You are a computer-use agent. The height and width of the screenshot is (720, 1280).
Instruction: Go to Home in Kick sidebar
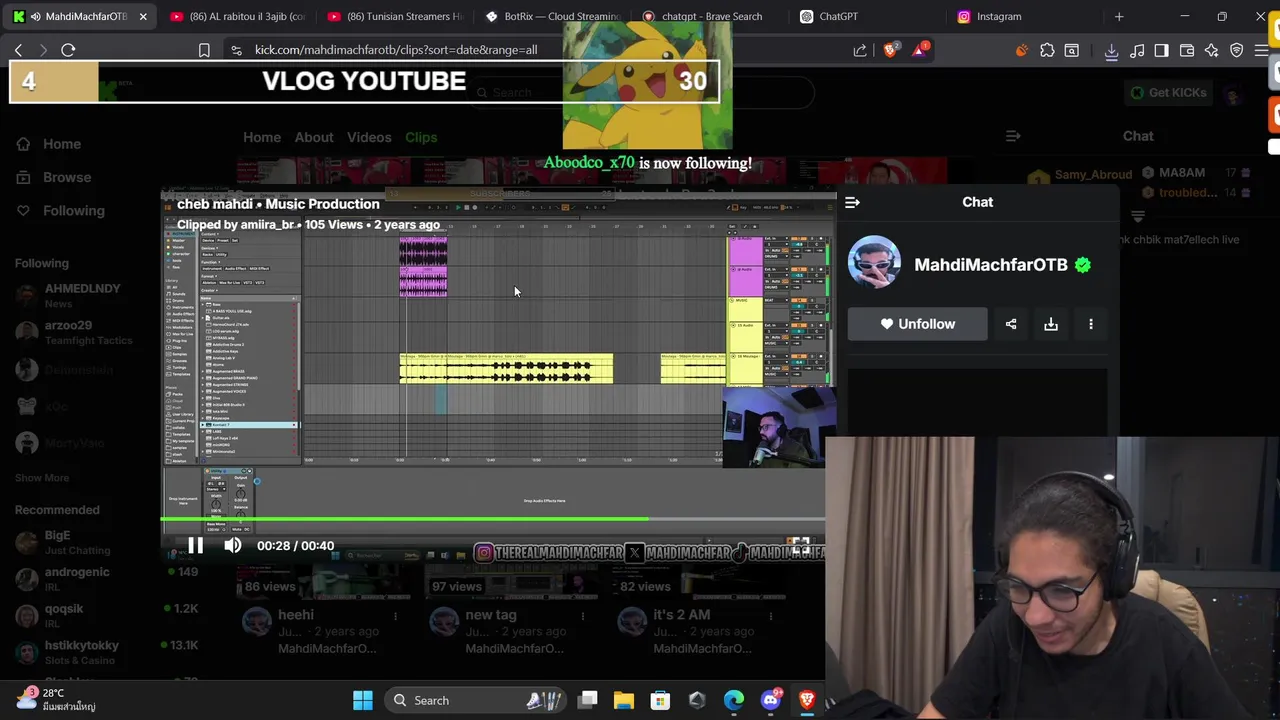pos(48,144)
